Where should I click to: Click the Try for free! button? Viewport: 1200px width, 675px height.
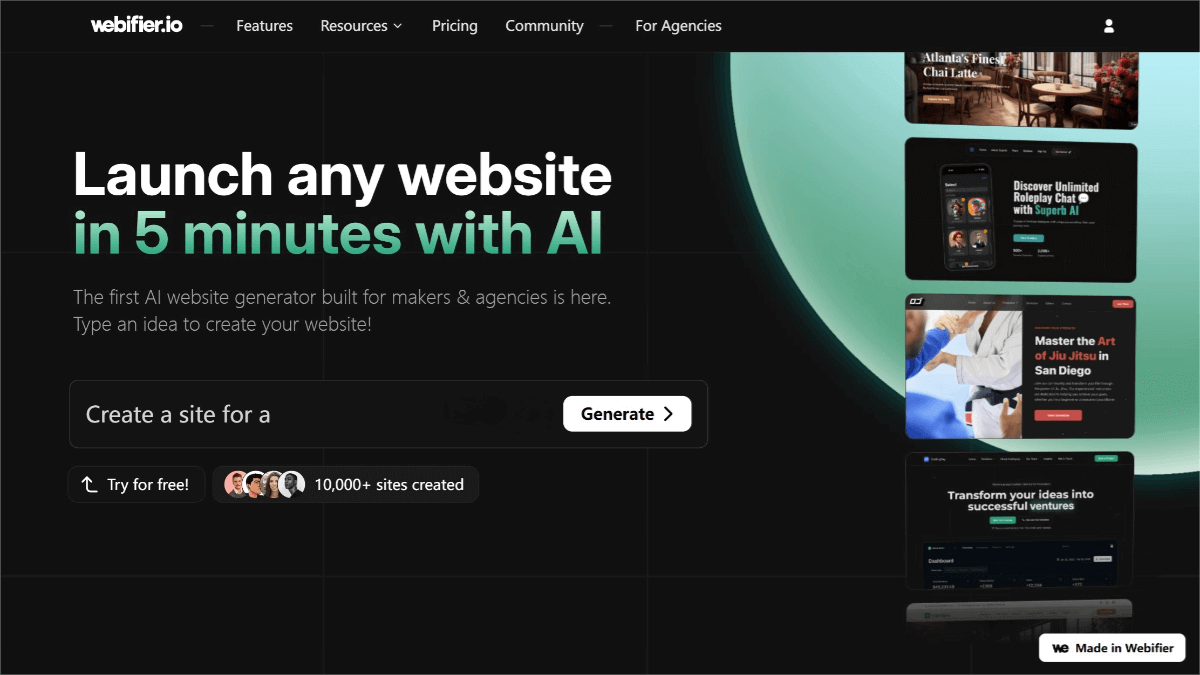(x=137, y=485)
